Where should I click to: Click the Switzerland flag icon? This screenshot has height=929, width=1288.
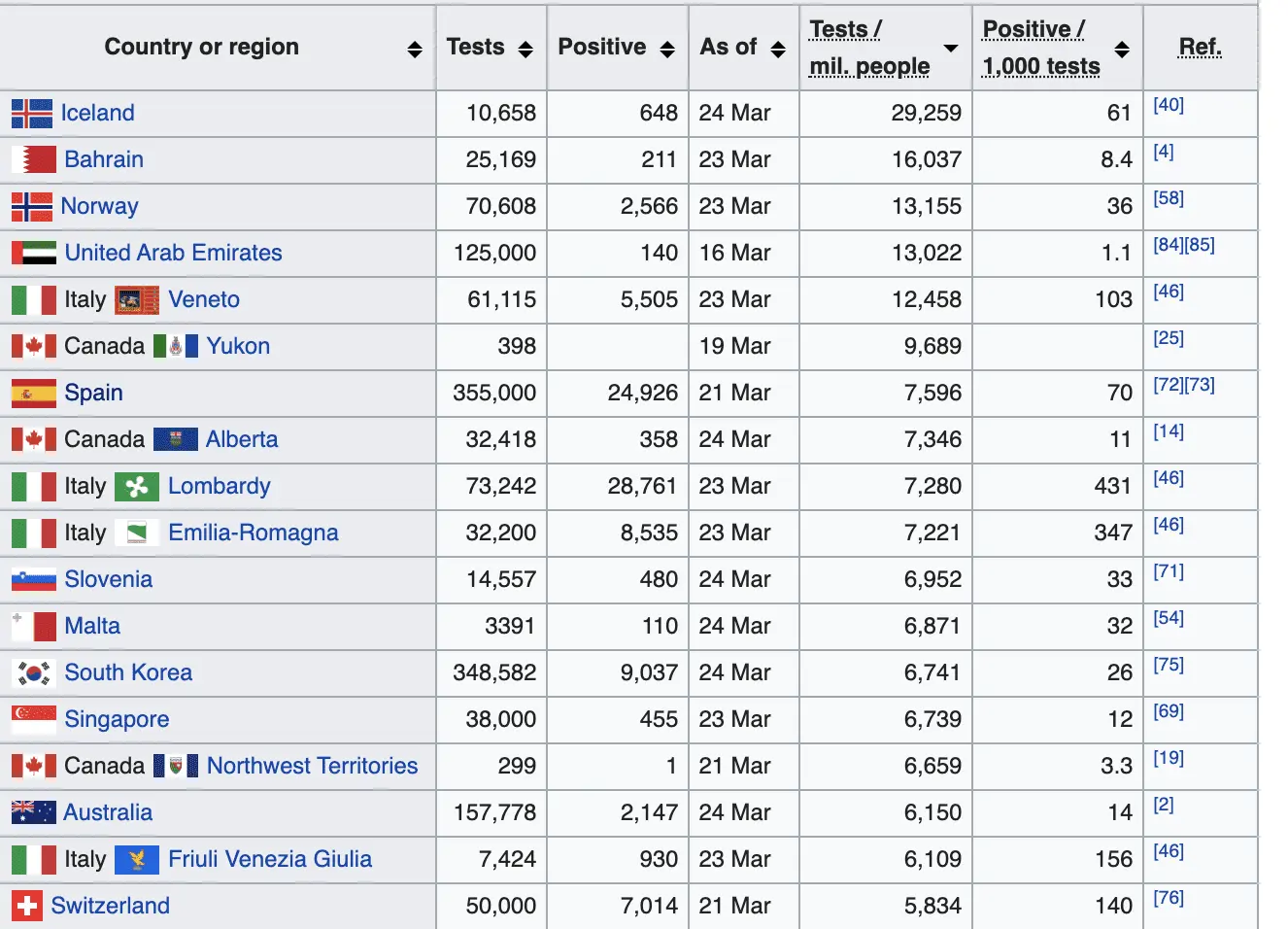[27, 907]
